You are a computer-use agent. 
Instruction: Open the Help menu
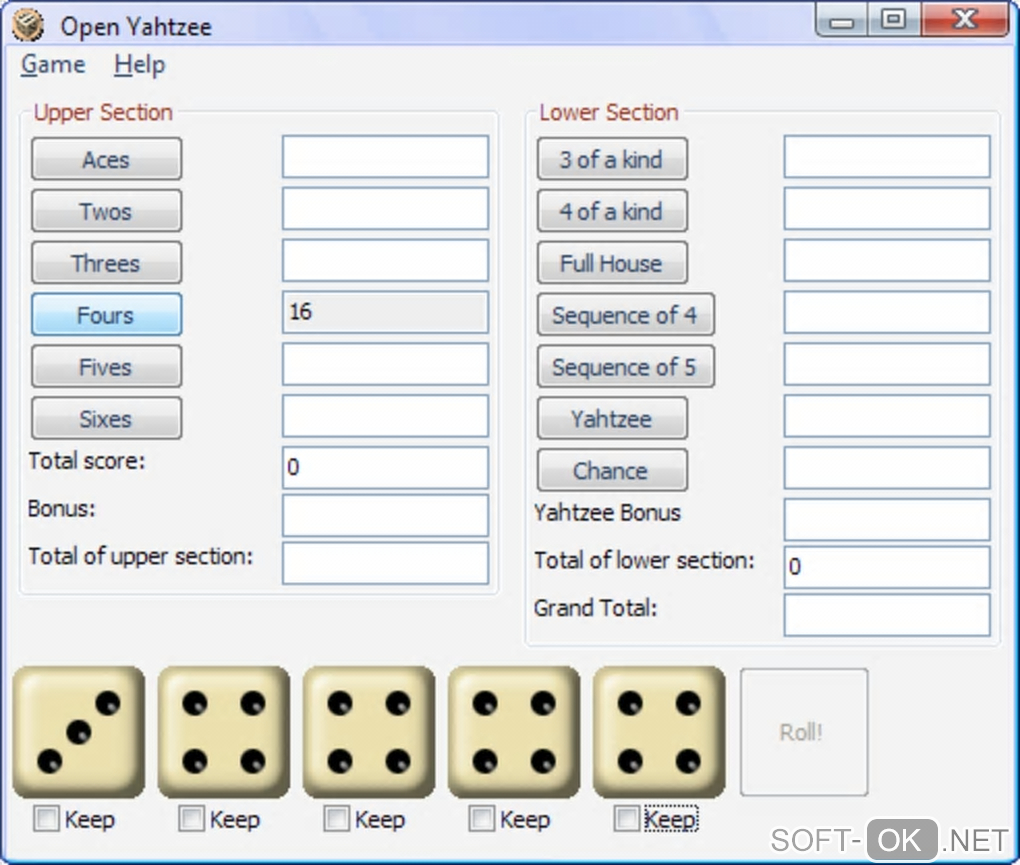pos(140,64)
